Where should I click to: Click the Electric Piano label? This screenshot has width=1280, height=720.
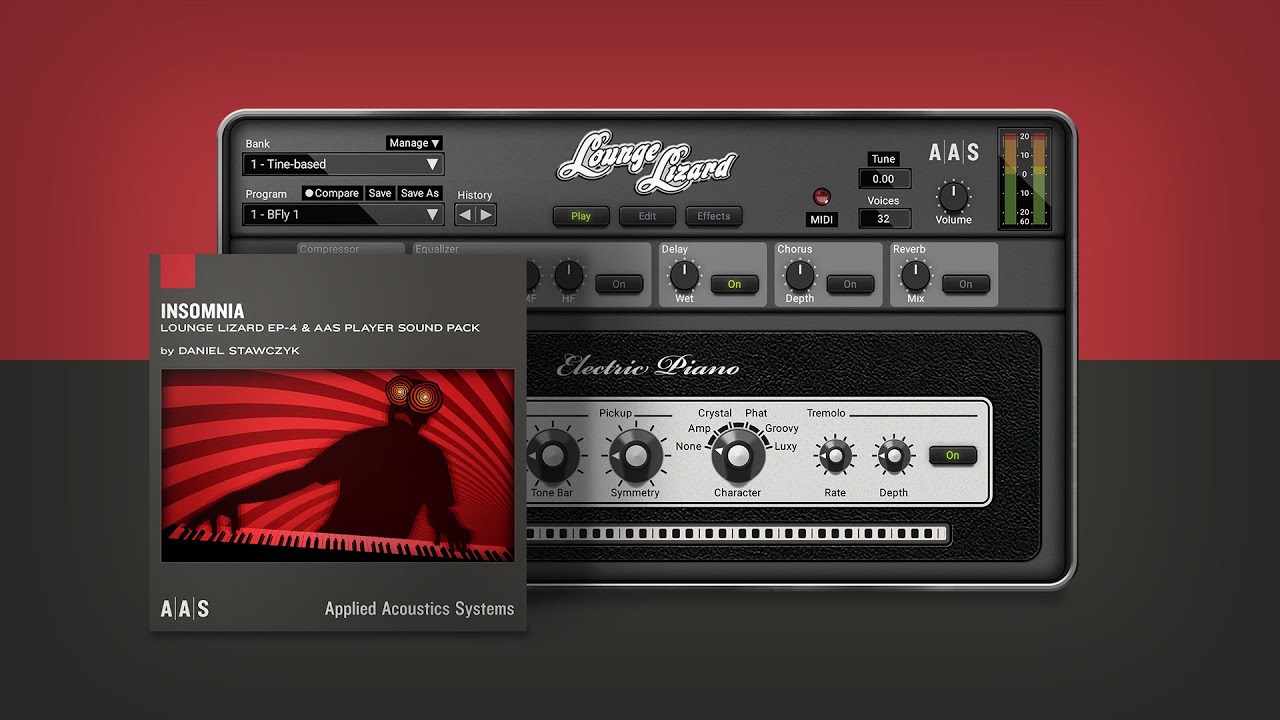pos(648,367)
